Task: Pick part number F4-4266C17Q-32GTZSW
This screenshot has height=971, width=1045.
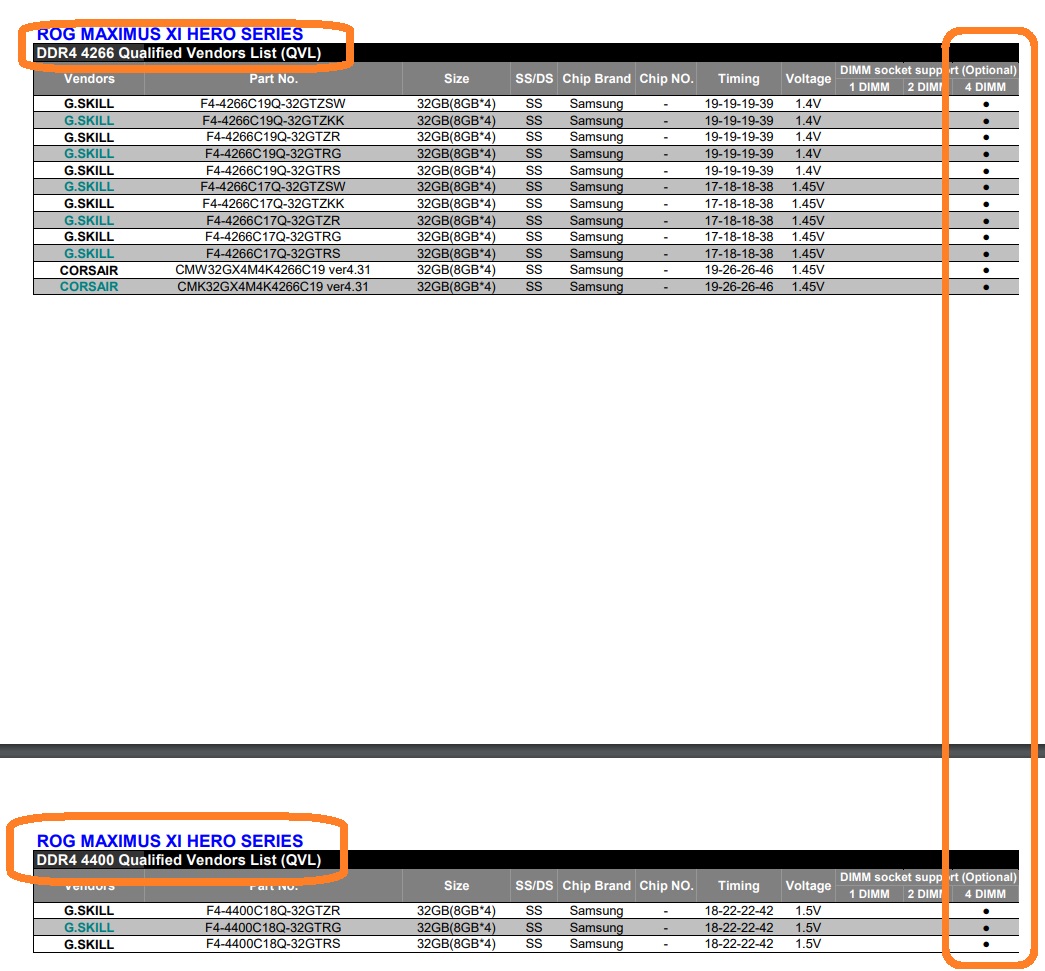Action: tap(273, 187)
